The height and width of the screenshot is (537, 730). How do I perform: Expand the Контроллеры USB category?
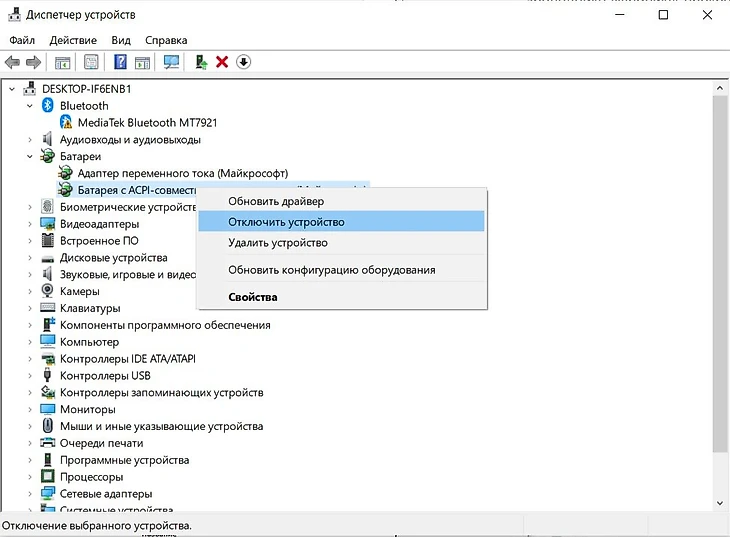[30, 376]
